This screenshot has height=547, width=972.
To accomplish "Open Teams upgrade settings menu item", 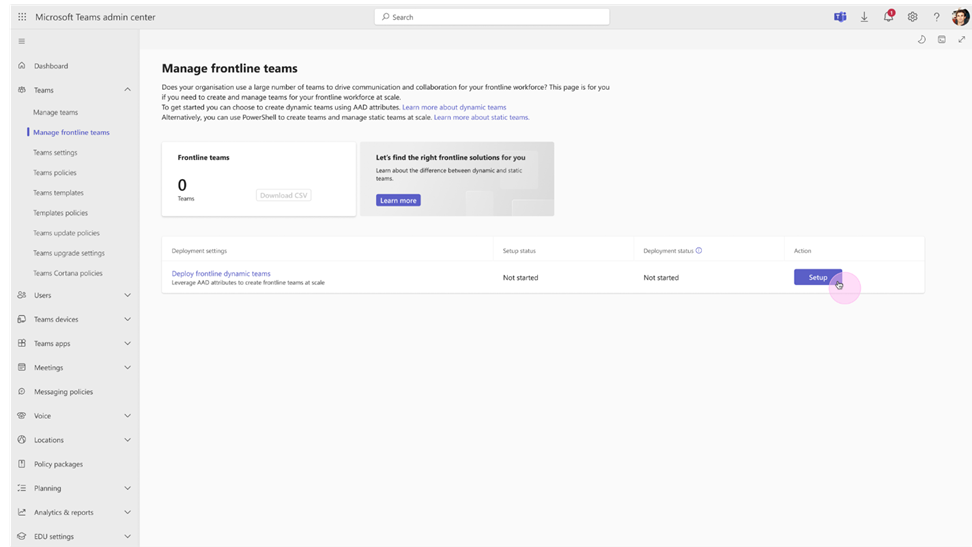I will pyautogui.click(x=69, y=253).
